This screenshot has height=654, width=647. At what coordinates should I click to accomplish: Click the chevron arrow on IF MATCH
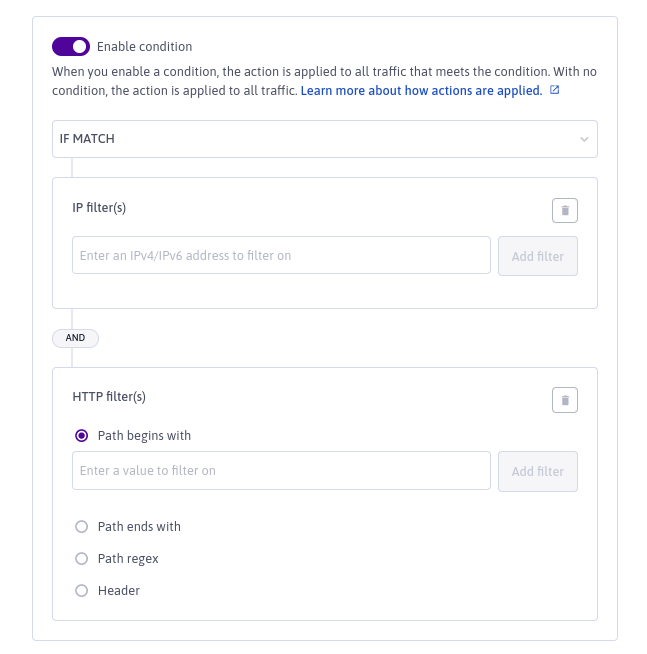(x=584, y=139)
